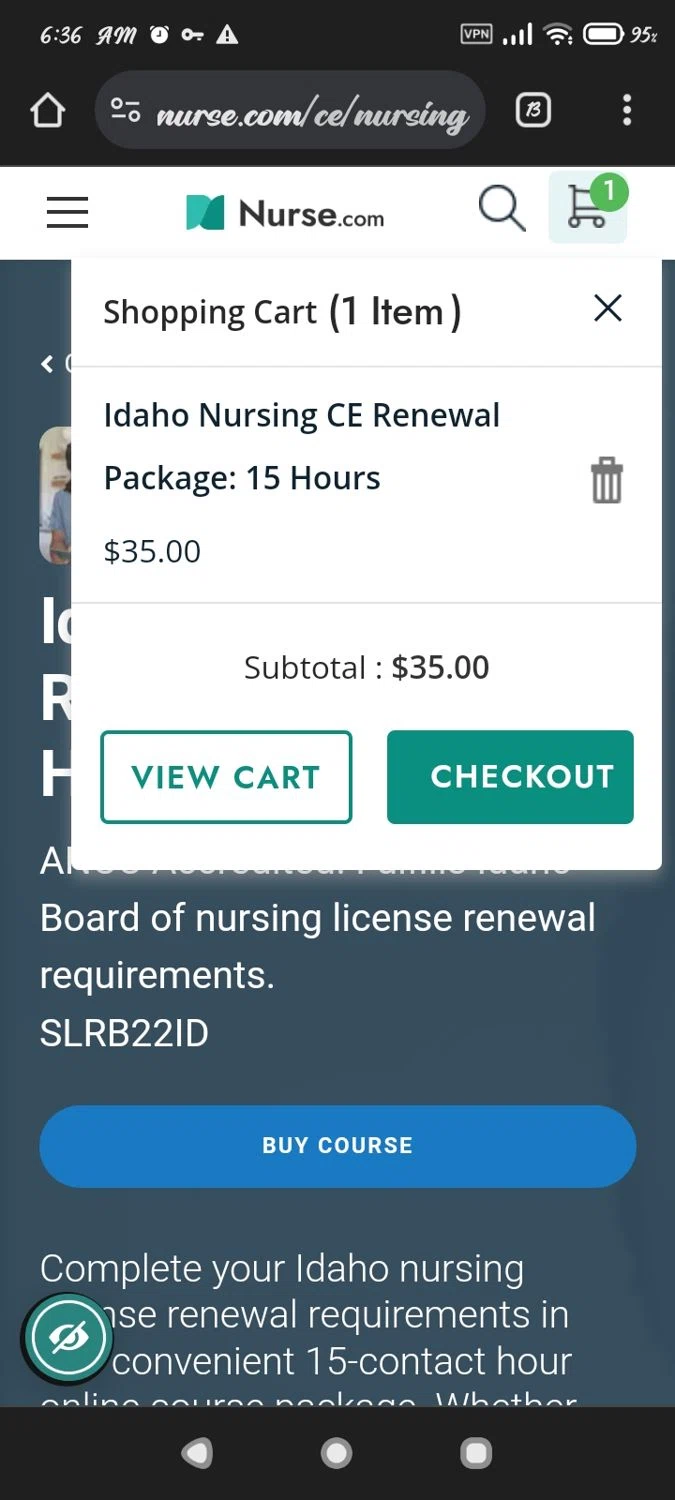Viewport: 675px width, 1500px height.
Task: Toggle the floating eye visibility button
Action: pos(67,1338)
